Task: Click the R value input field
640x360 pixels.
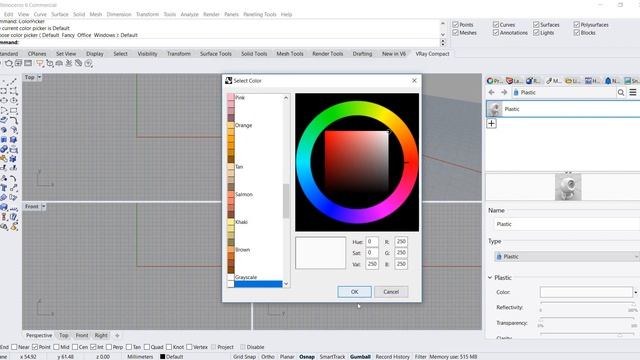Action: 401,242
